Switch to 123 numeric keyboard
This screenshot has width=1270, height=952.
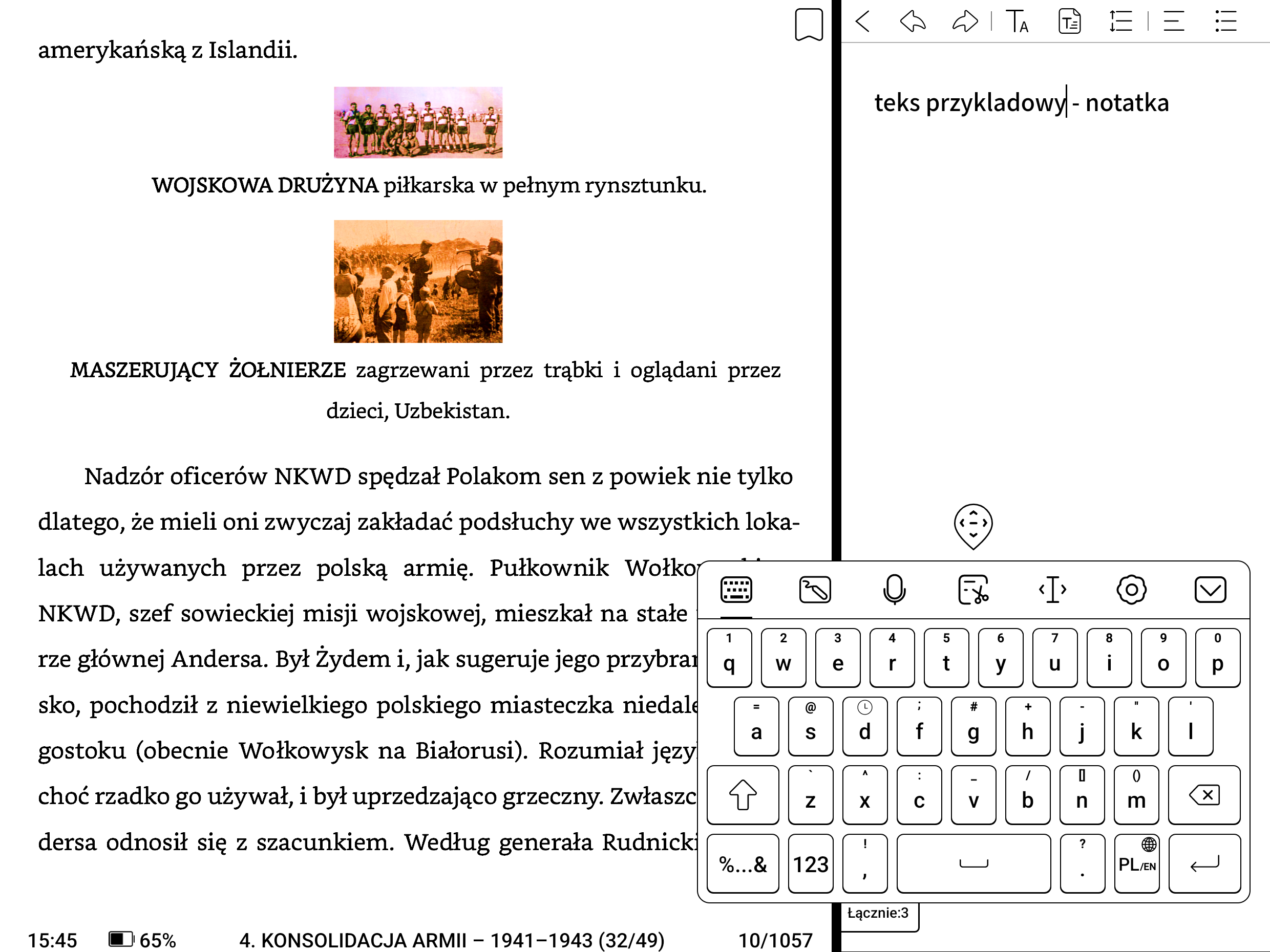(x=810, y=863)
